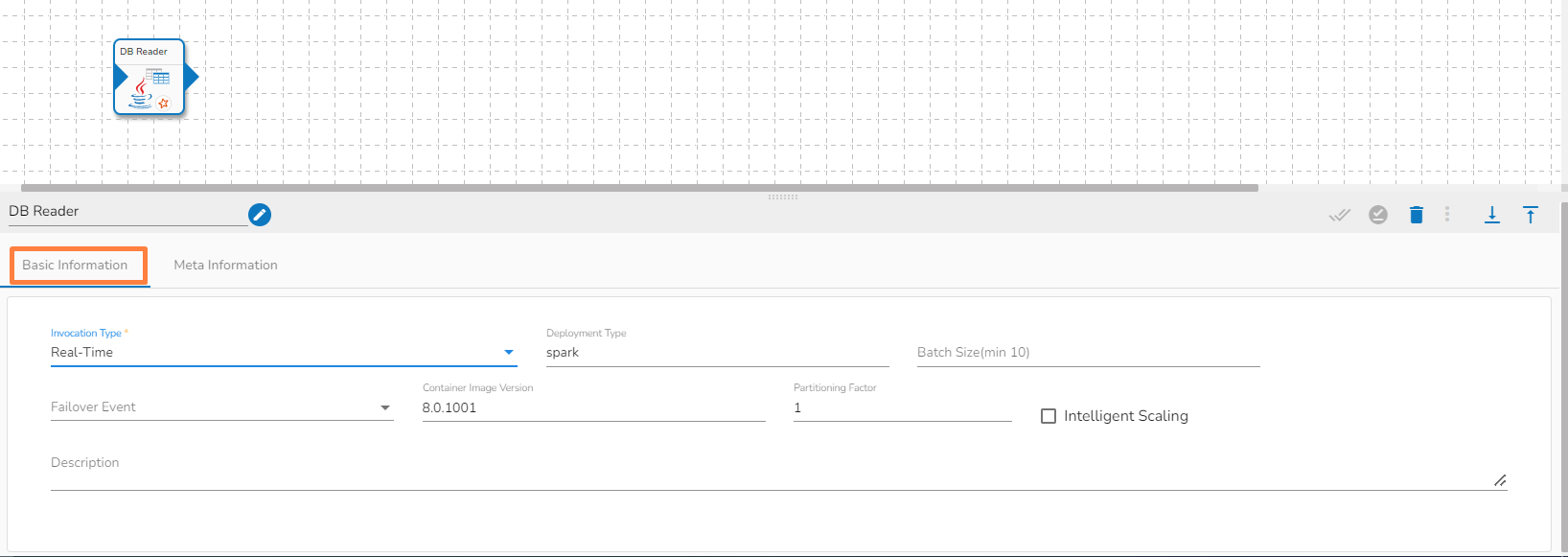Image resolution: width=1568 pixels, height=557 pixels.
Task: Click the Batch Size input field
Action: tap(1088, 353)
